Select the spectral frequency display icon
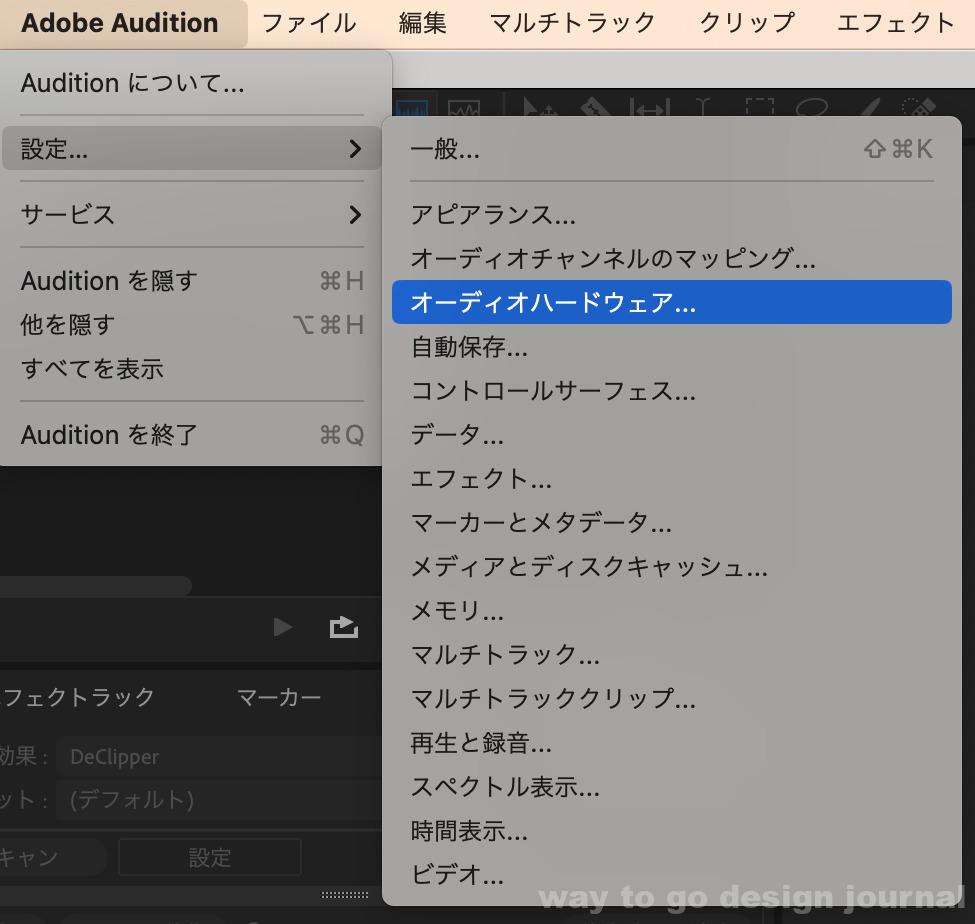The height and width of the screenshot is (924, 975). coord(464,109)
